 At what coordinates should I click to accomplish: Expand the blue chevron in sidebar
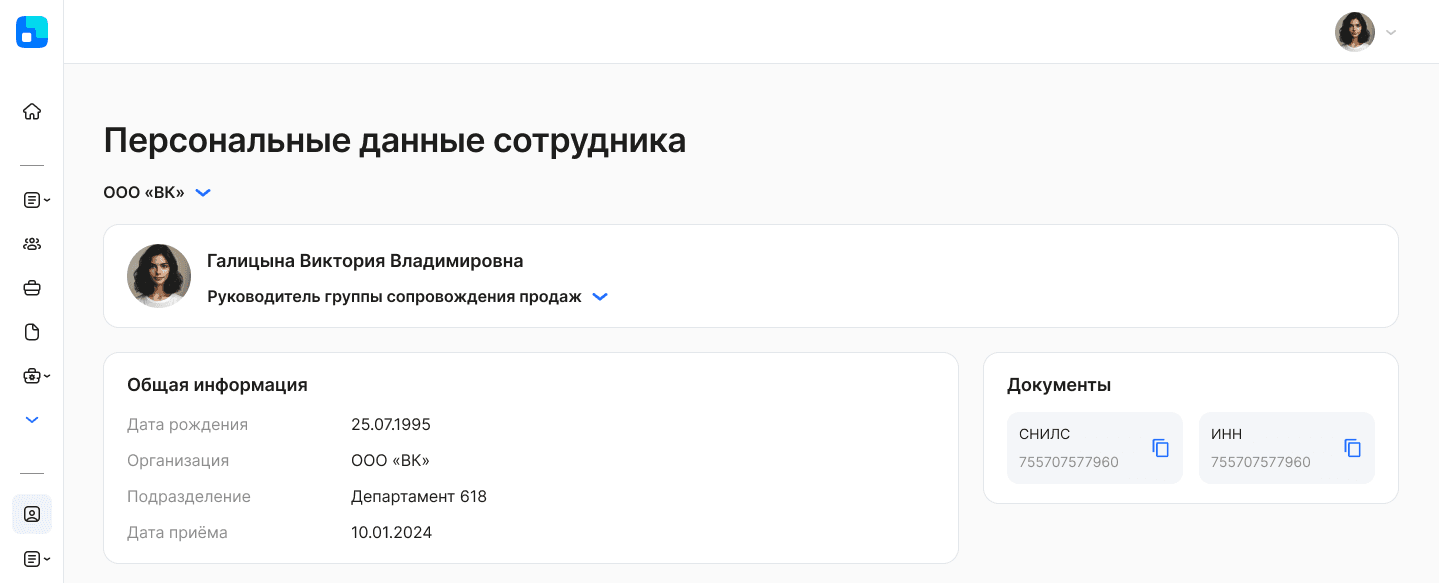(32, 420)
